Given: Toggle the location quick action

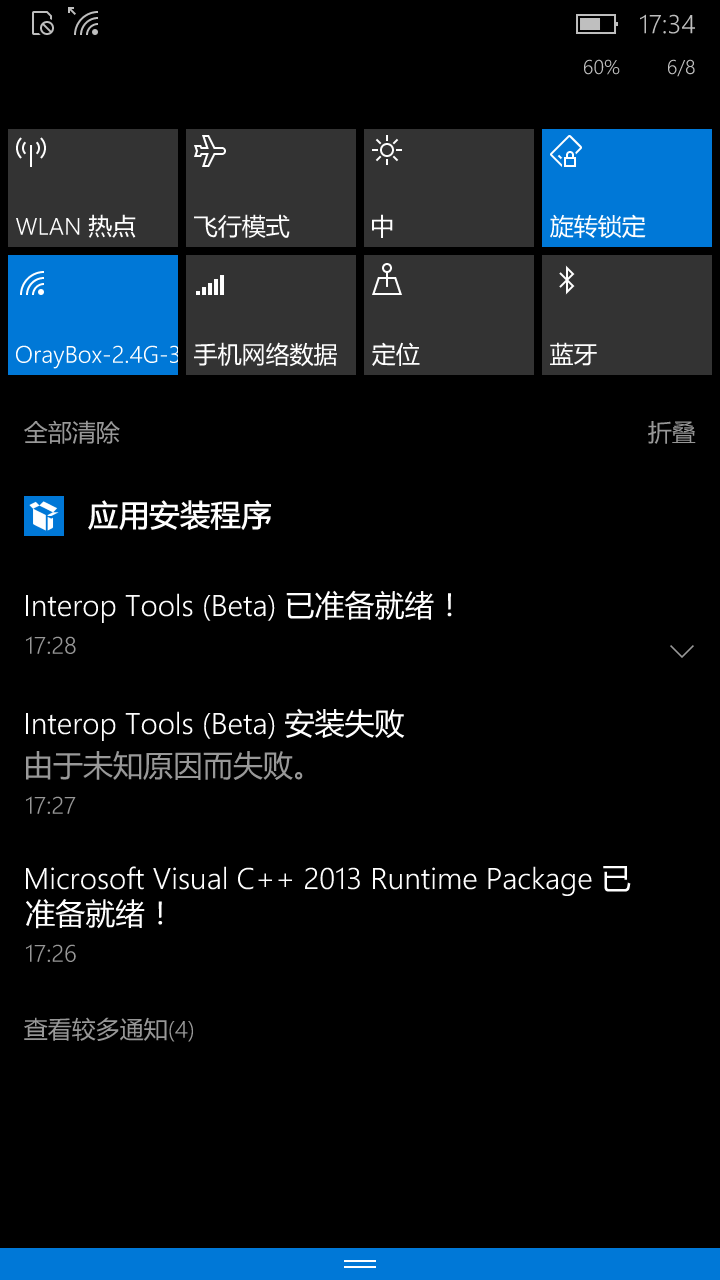Looking at the screenshot, I should coord(449,315).
